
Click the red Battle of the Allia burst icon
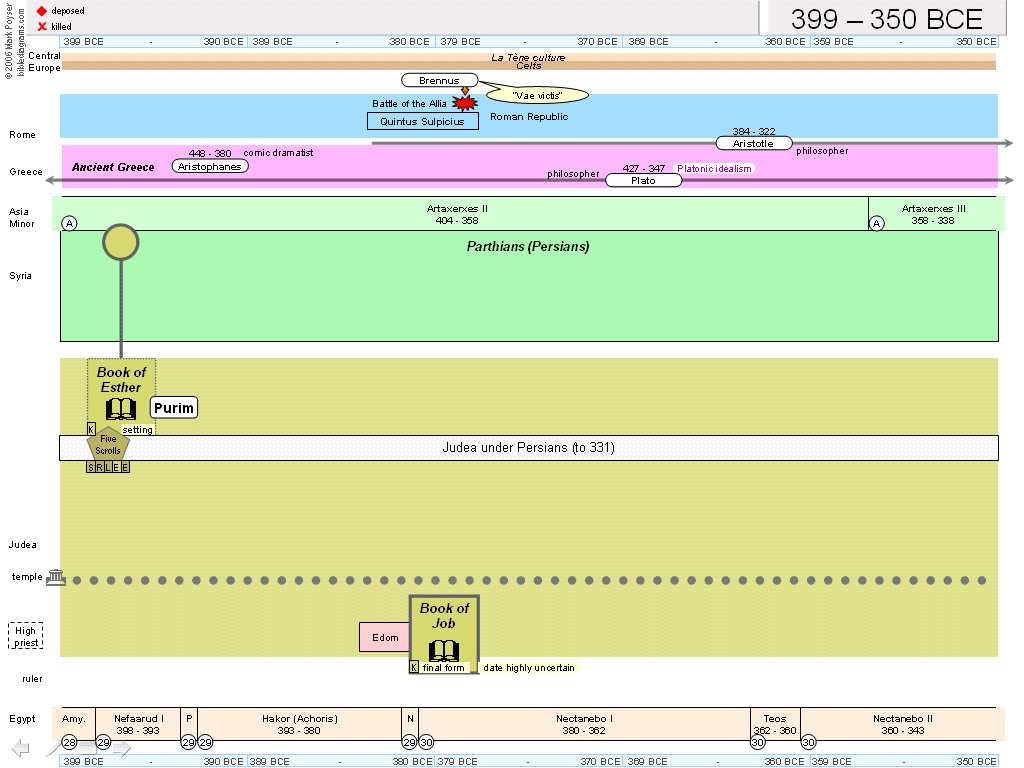coord(464,103)
